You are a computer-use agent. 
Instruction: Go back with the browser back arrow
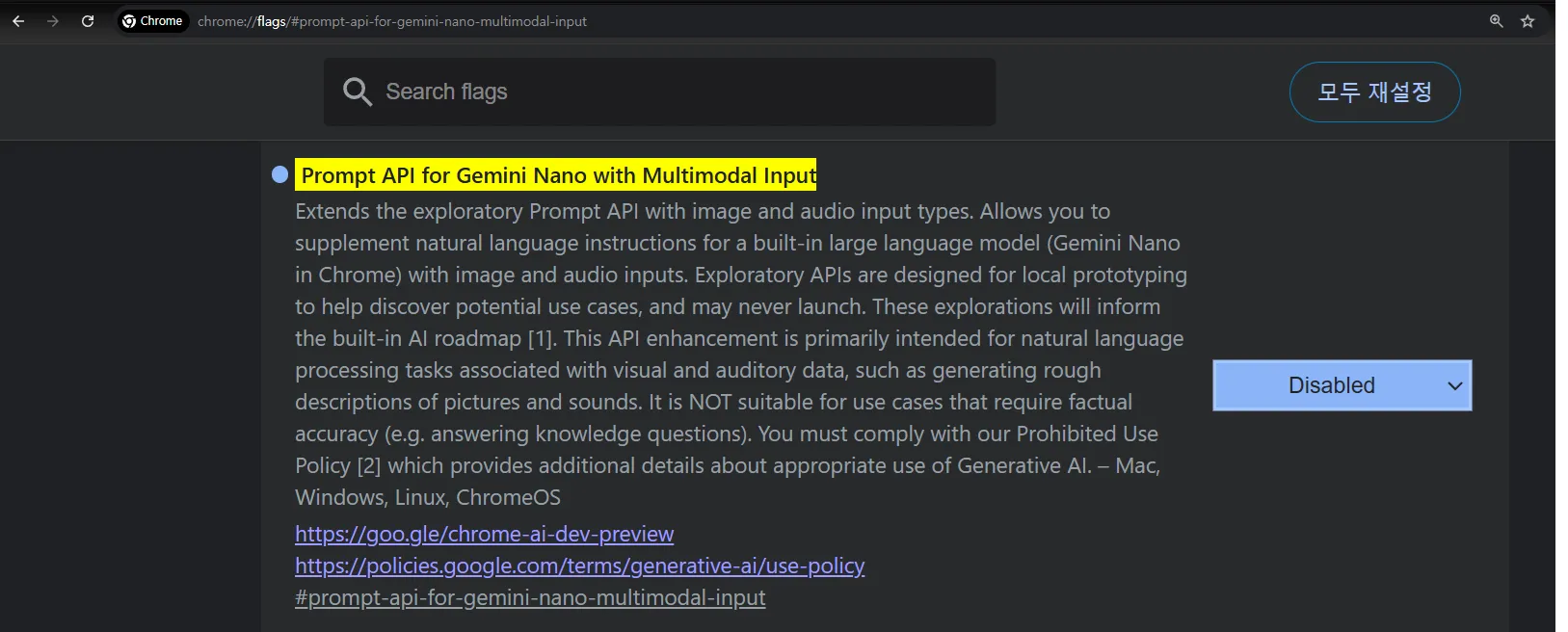(18, 21)
